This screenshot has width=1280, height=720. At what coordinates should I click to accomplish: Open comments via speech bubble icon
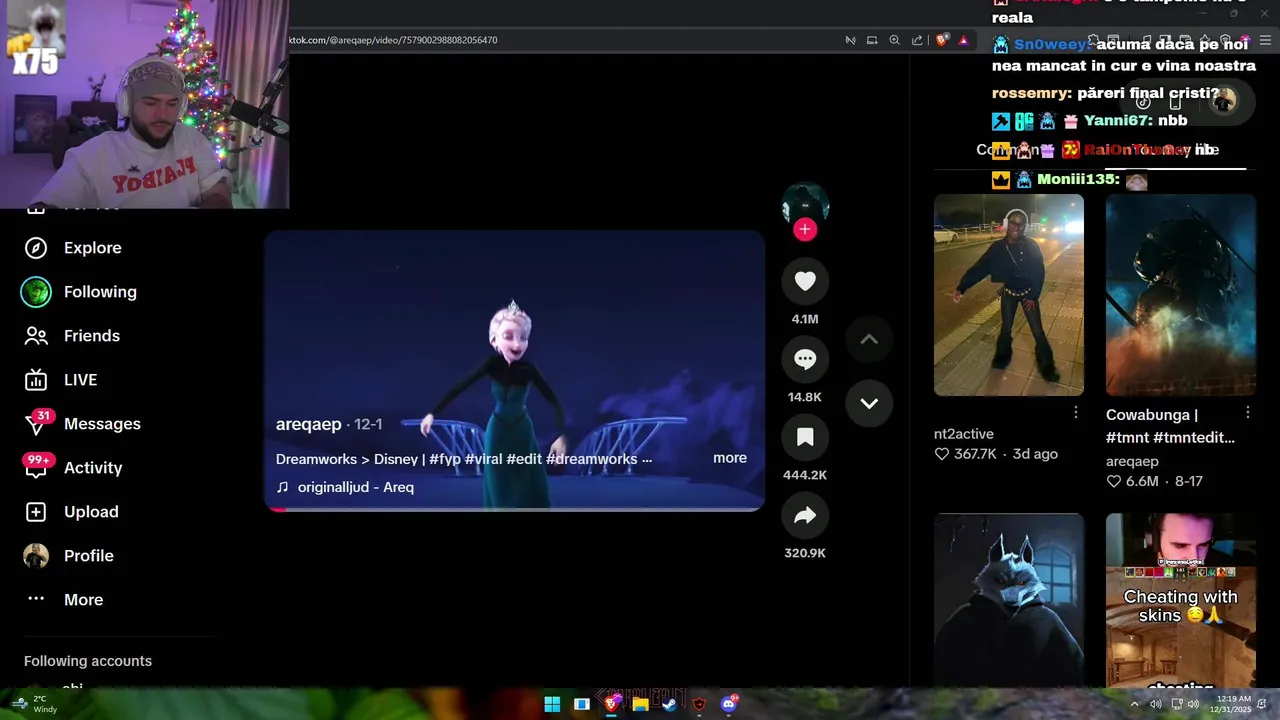[805, 360]
